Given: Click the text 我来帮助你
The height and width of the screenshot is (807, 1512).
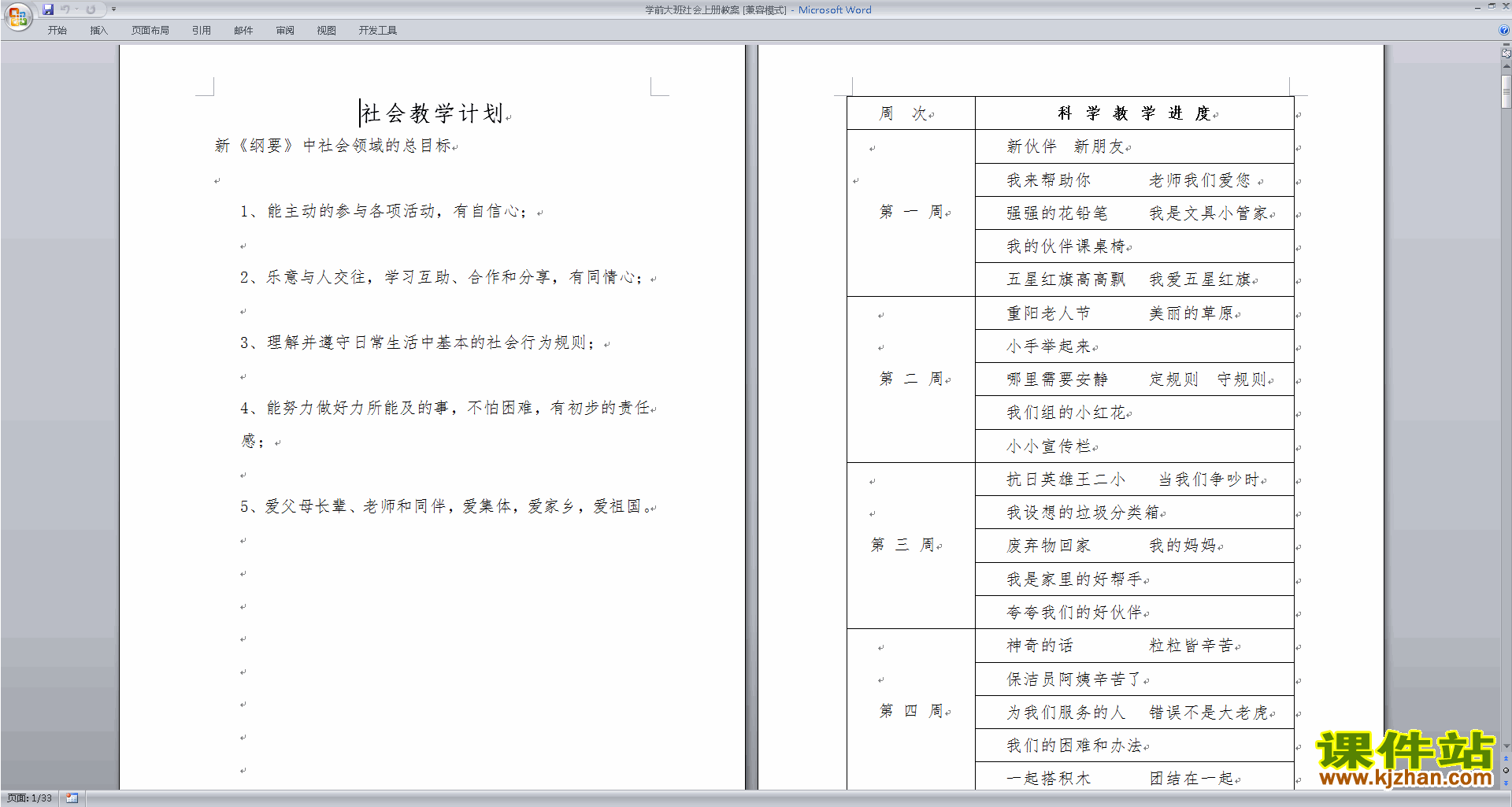Looking at the screenshot, I should point(1049,180).
